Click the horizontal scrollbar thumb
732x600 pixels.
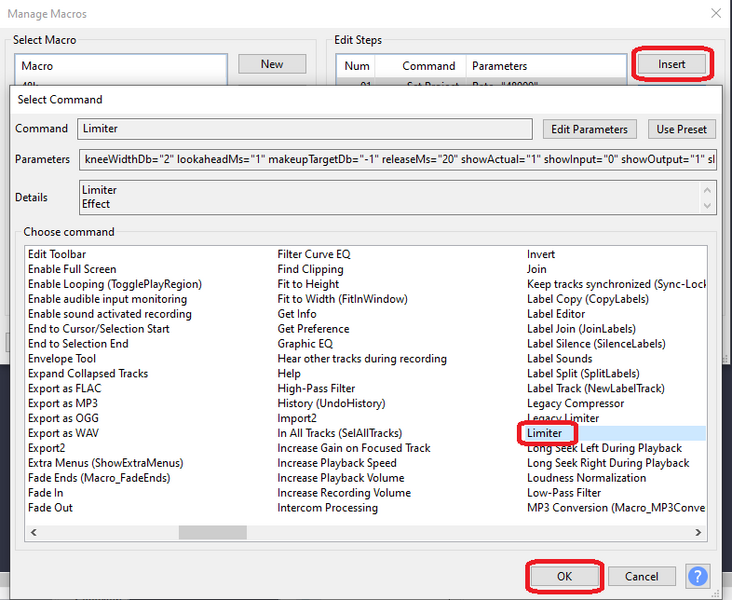pos(212,533)
